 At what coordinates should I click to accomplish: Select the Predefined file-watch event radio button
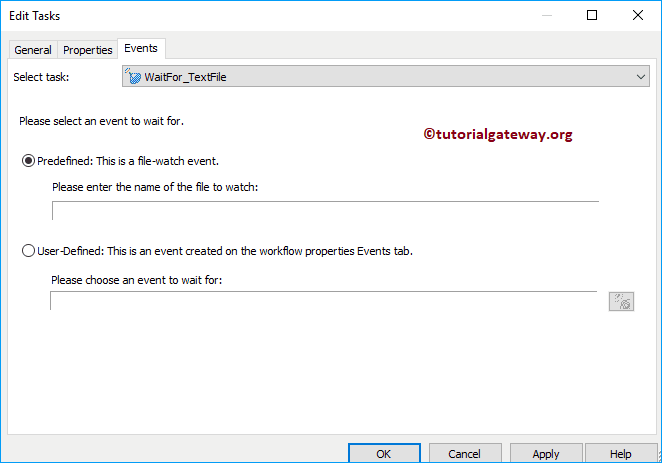pyautogui.click(x=28, y=161)
